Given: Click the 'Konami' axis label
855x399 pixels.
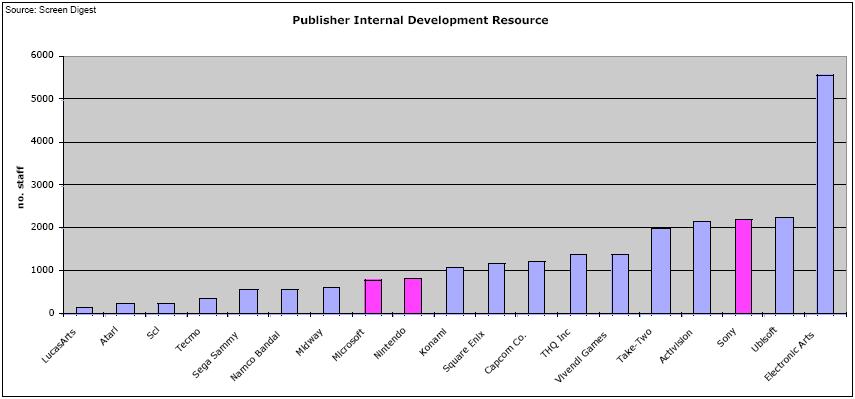Looking at the screenshot, I should pyautogui.click(x=433, y=342).
